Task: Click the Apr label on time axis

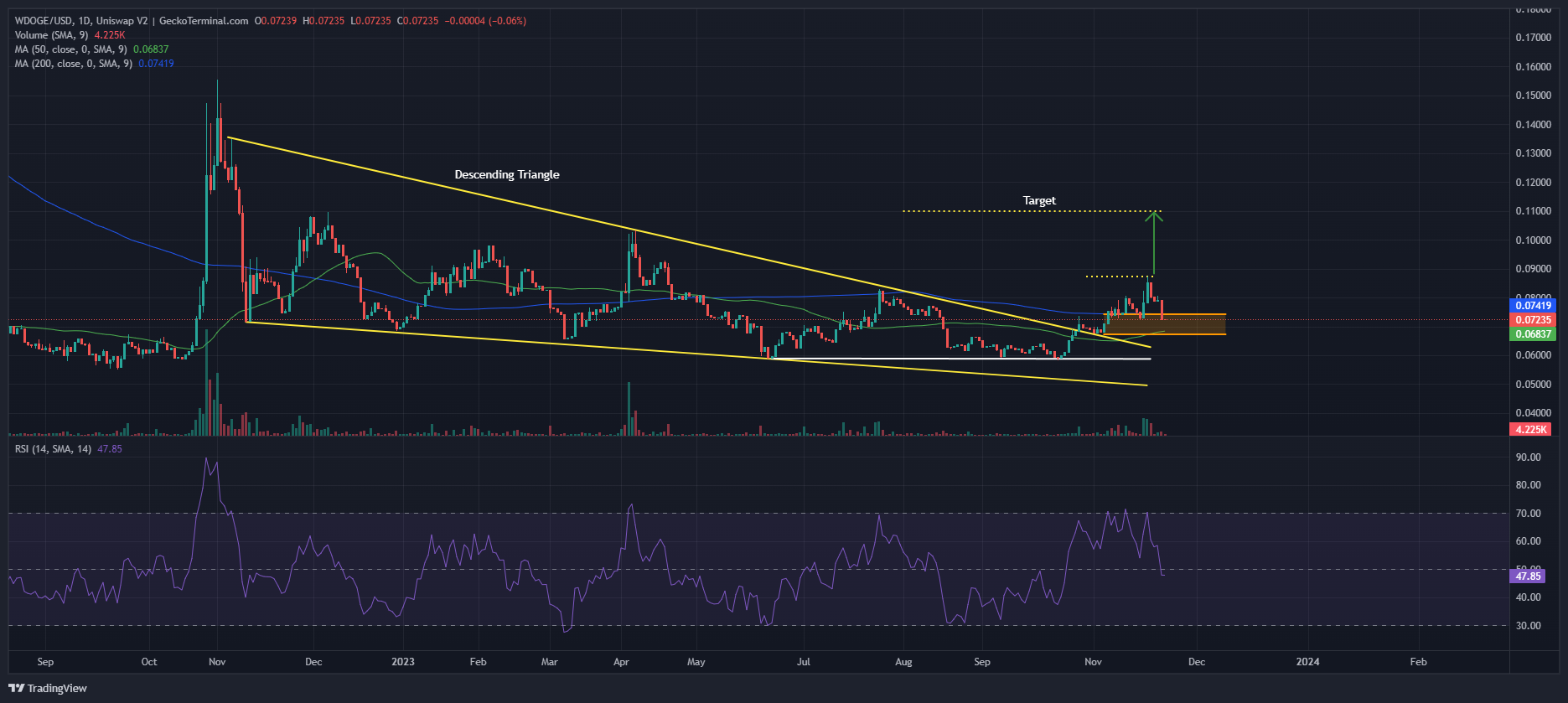Action: tap(621, 662)
